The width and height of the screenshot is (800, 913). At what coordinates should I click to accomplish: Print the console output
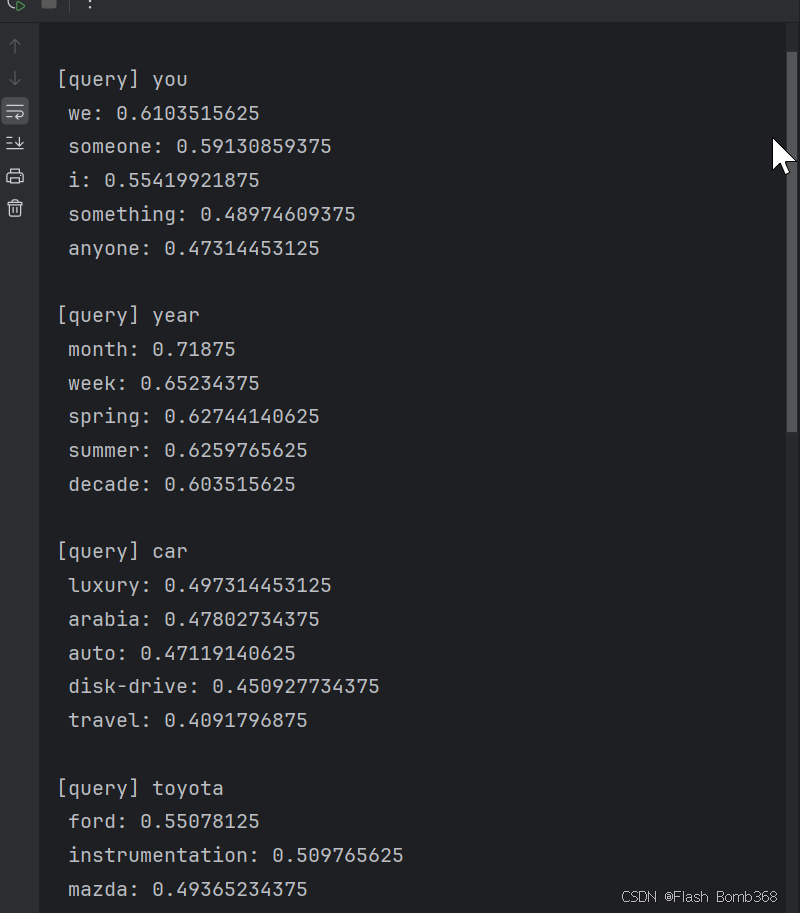coord(15,176)
